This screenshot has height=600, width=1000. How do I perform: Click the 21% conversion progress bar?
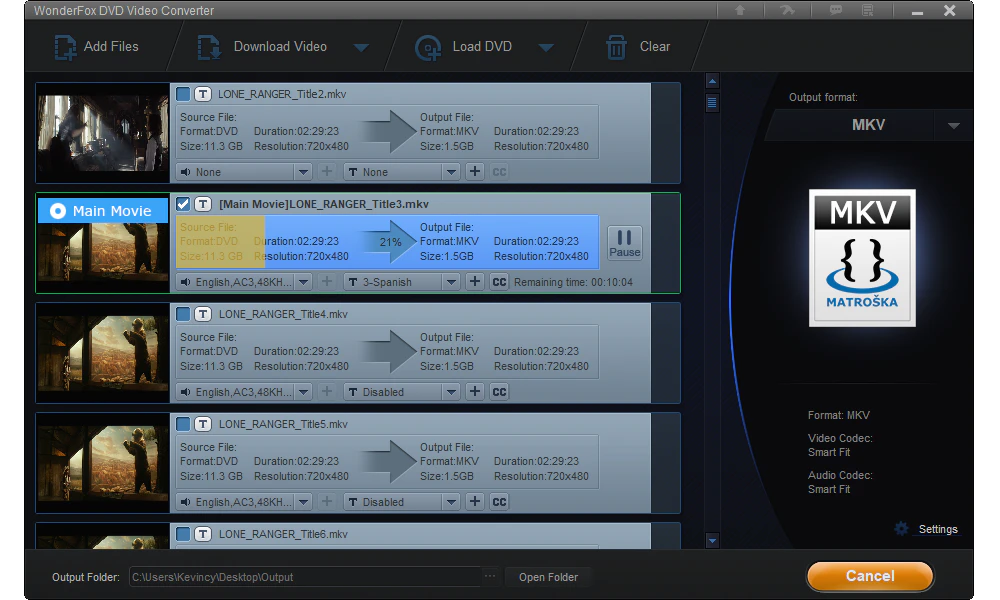[387, 242]
